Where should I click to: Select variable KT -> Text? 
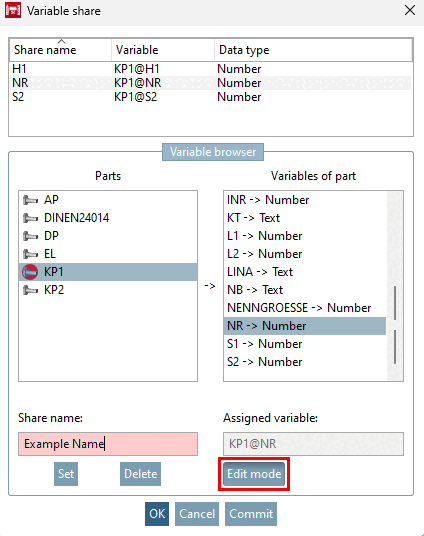click(305, 218)
